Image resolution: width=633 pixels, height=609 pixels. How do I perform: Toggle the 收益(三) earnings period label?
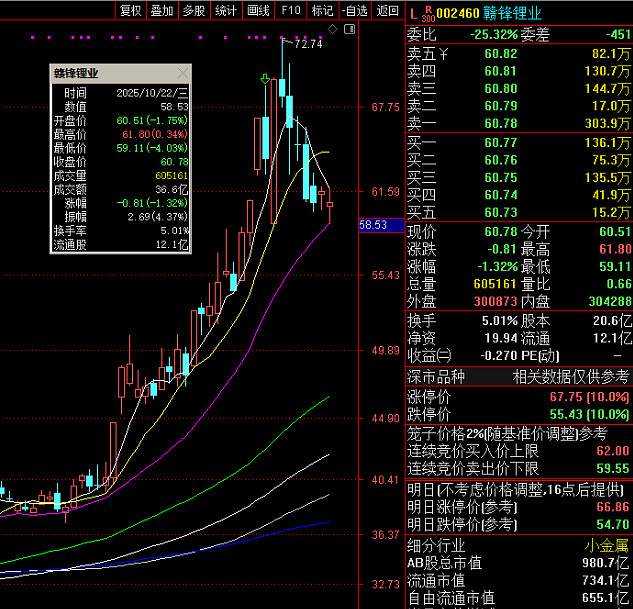[430, 354]
